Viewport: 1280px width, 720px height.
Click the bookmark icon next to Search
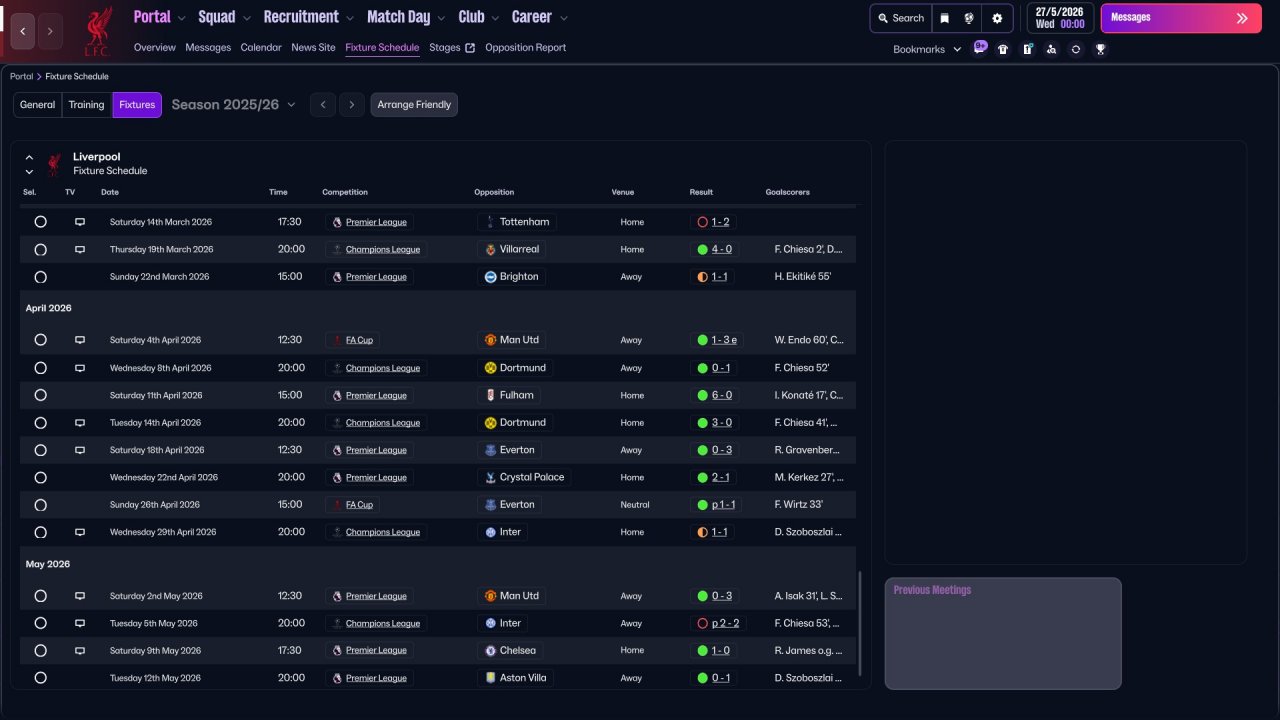[944, 18]
